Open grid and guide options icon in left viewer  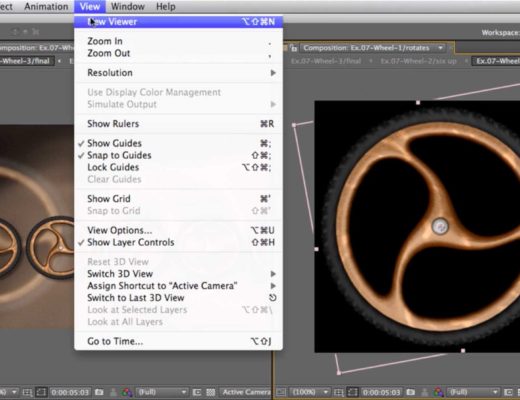(x=27, y=392)
